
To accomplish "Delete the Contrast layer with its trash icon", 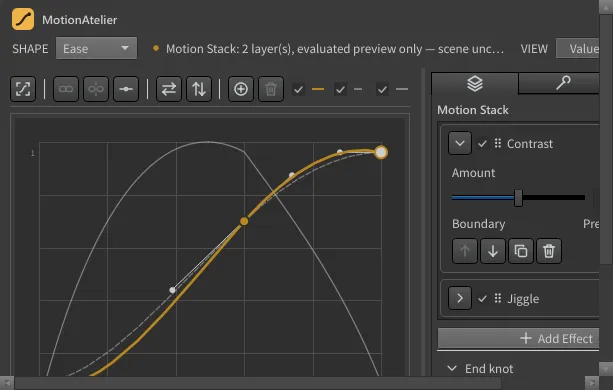I will coord(549,251).
